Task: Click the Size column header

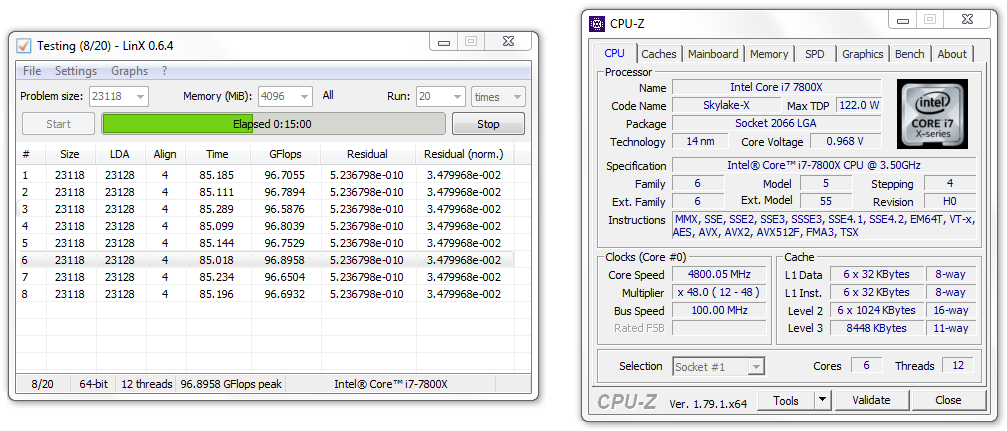Action: [x=69, y=154]
